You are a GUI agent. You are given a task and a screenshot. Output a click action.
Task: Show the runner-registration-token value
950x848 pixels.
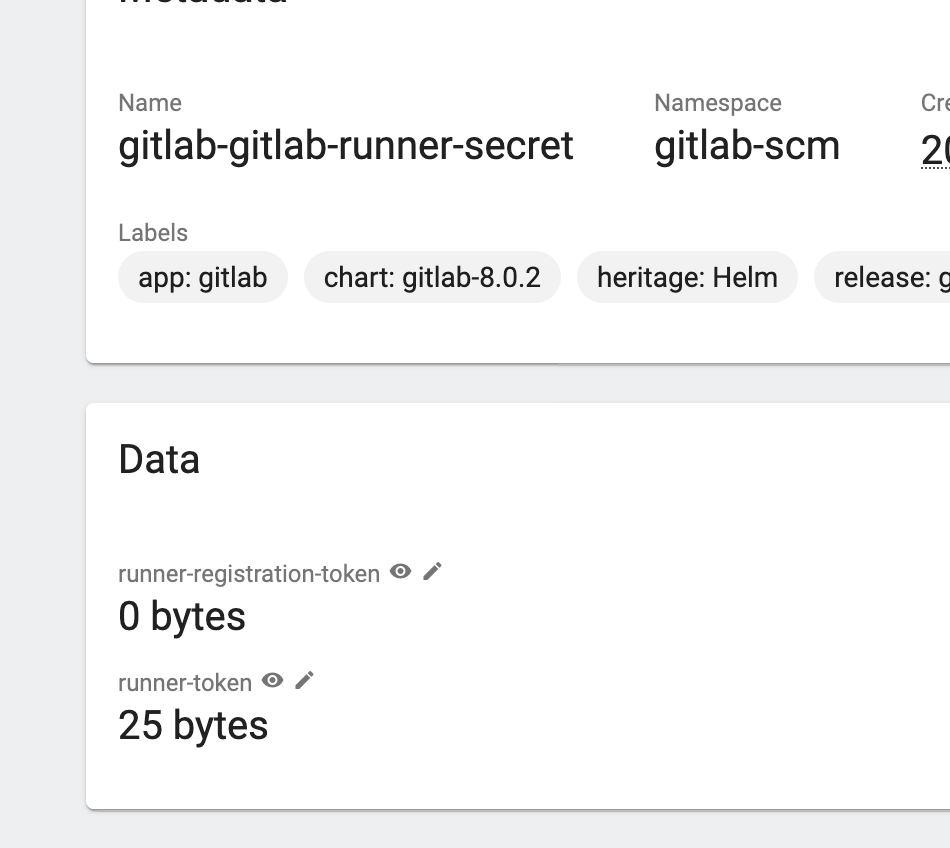coord(401,572)
